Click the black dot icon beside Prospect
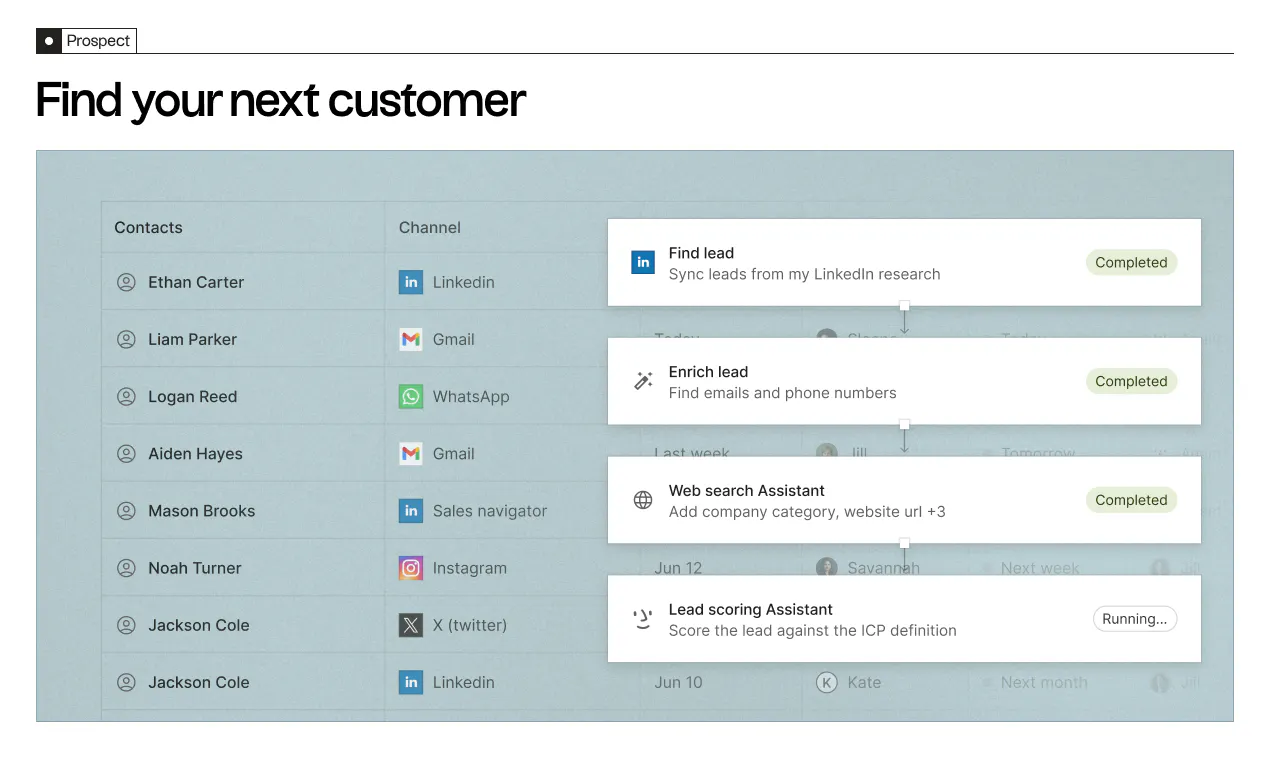This screenshot has height=760, width=1270. pyautogui.click(x=49, y=41)
